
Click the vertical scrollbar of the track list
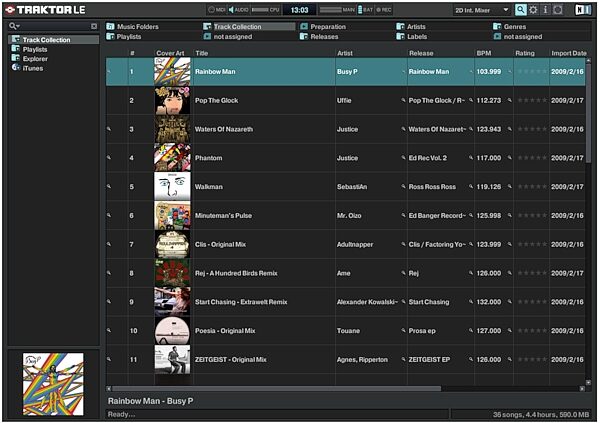(x=588, y=111)
